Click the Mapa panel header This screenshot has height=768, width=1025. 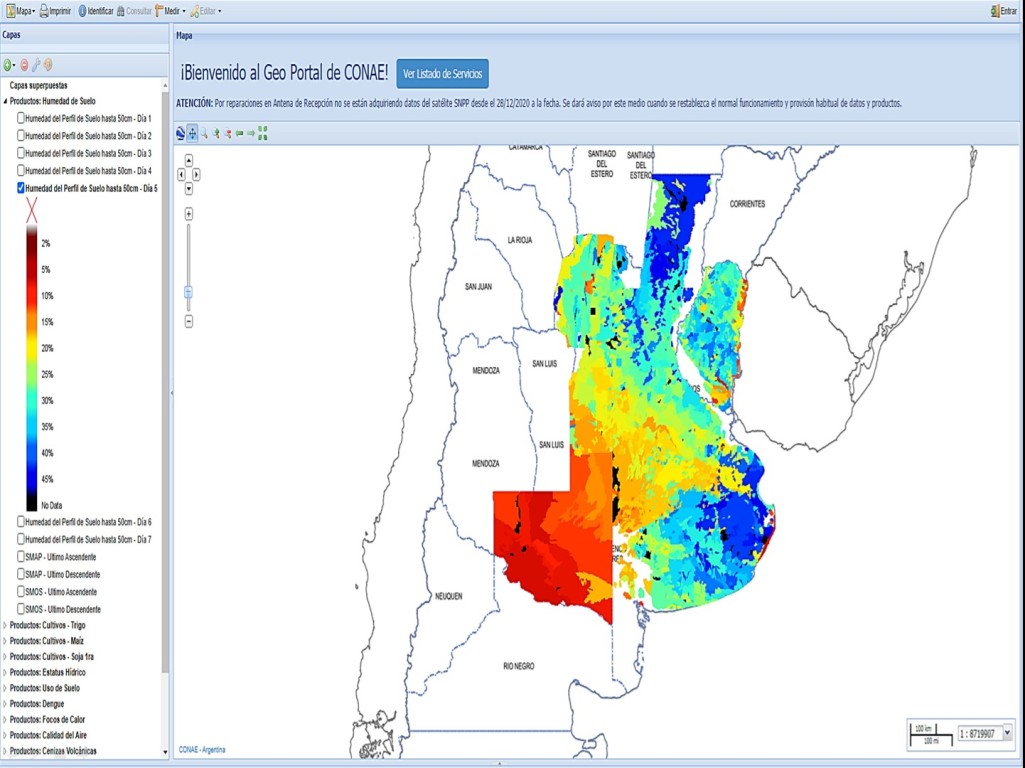tap(597, 36)
